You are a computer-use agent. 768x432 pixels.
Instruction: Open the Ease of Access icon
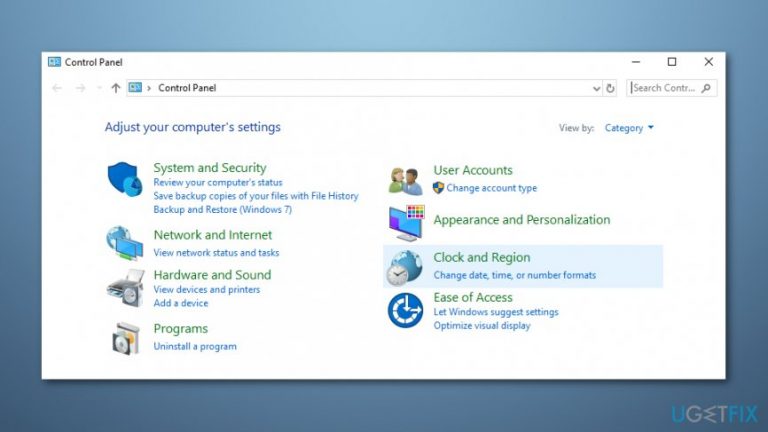pos(405,311)
